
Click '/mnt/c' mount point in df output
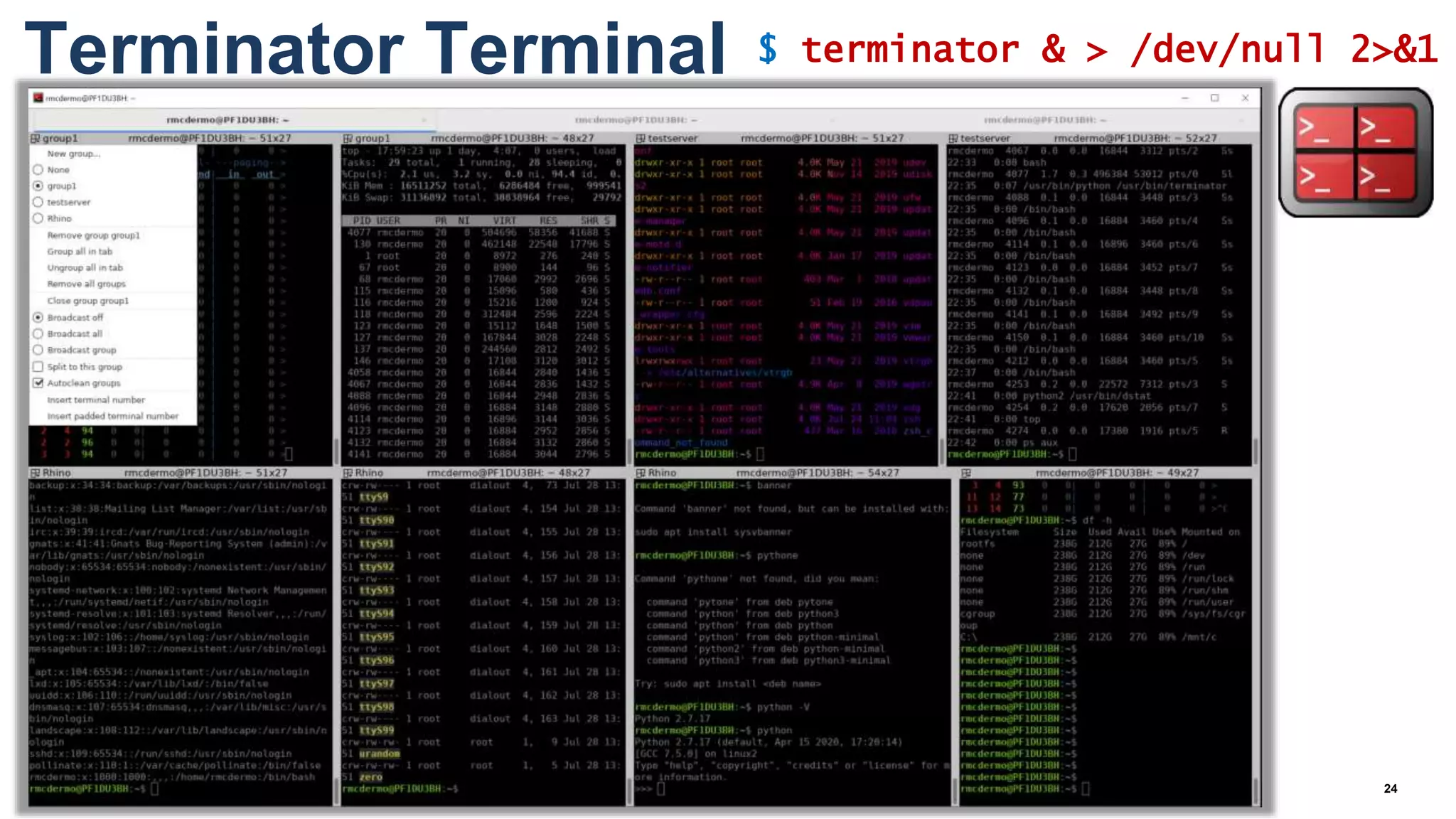1199,637
